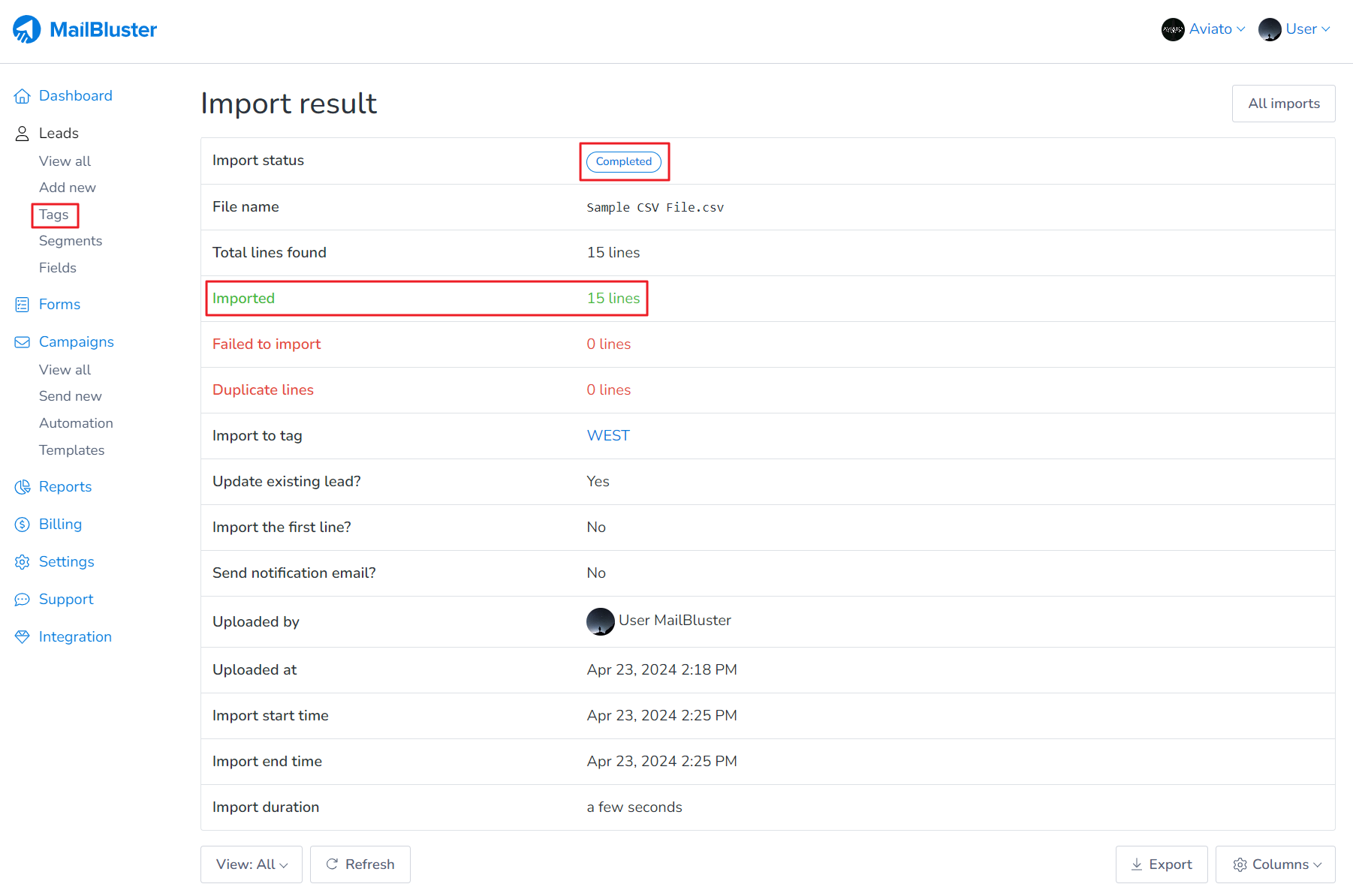Click the MailBluster paper plane logo
The height and width of the screenshot is (896, 1353).
coord(27,30)
